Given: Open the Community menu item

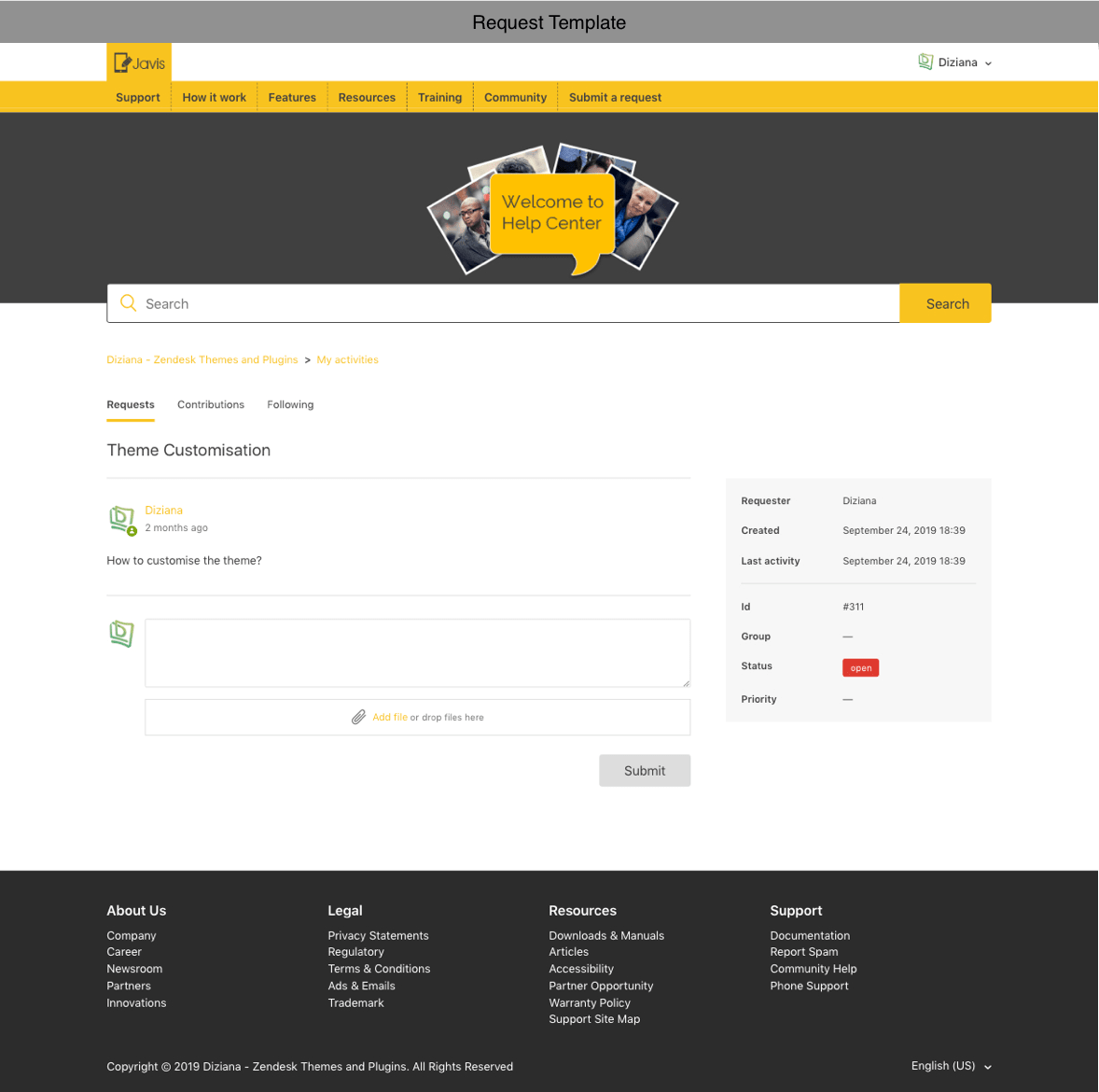Looking at the screenshot, I should [515, 97].
